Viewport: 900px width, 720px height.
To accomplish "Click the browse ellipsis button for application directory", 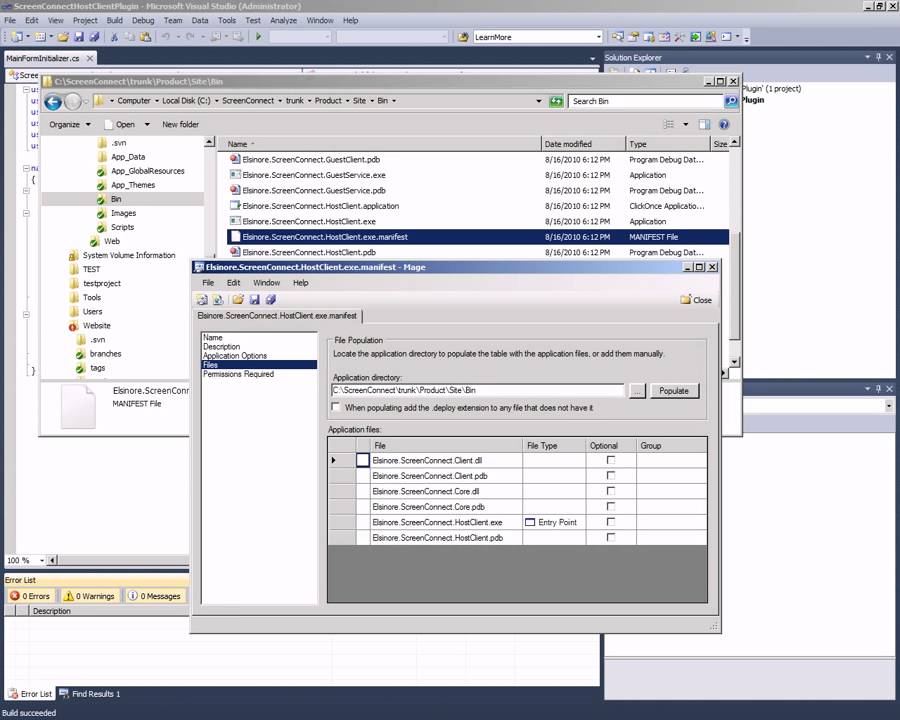I will [637, 390].
